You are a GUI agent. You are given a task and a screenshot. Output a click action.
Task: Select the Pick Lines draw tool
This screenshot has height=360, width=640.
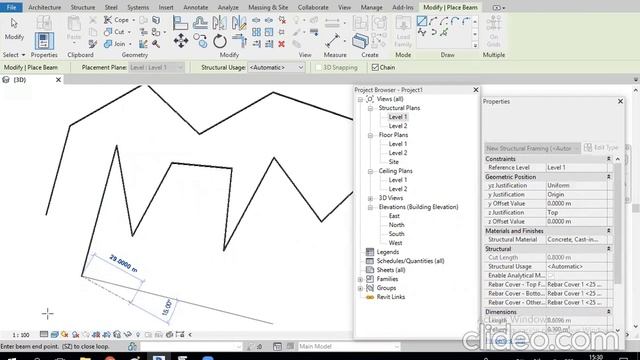pyautogui.click(x=444, y=32)
